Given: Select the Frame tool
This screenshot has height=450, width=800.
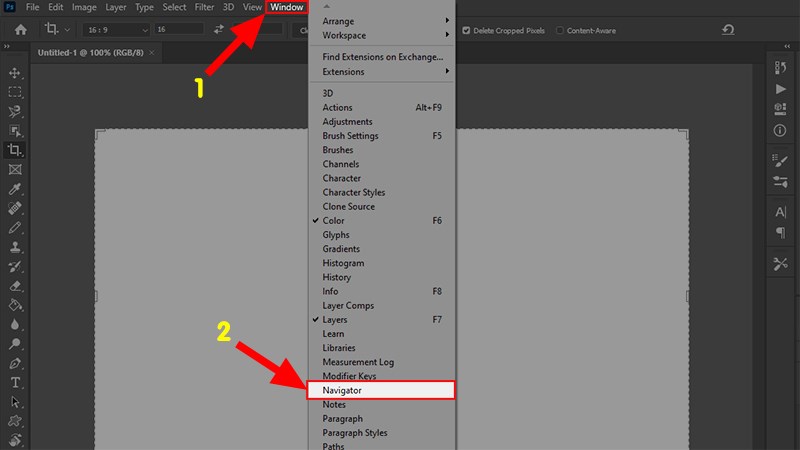Looking at the screenshot, I should (14, 169).
